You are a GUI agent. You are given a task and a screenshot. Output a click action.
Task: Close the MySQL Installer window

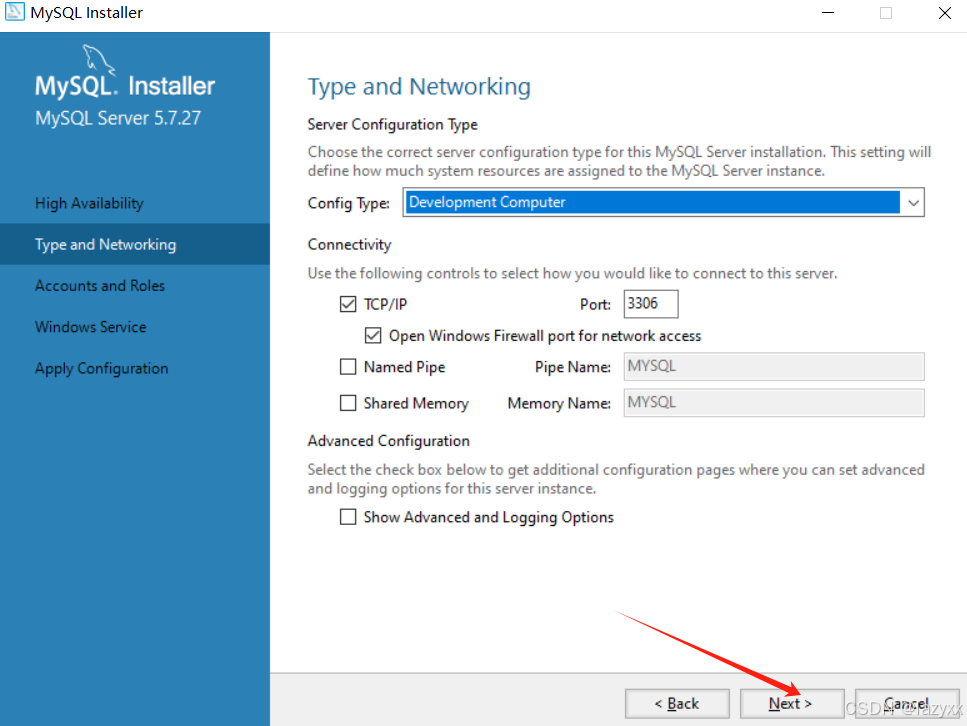944,13
